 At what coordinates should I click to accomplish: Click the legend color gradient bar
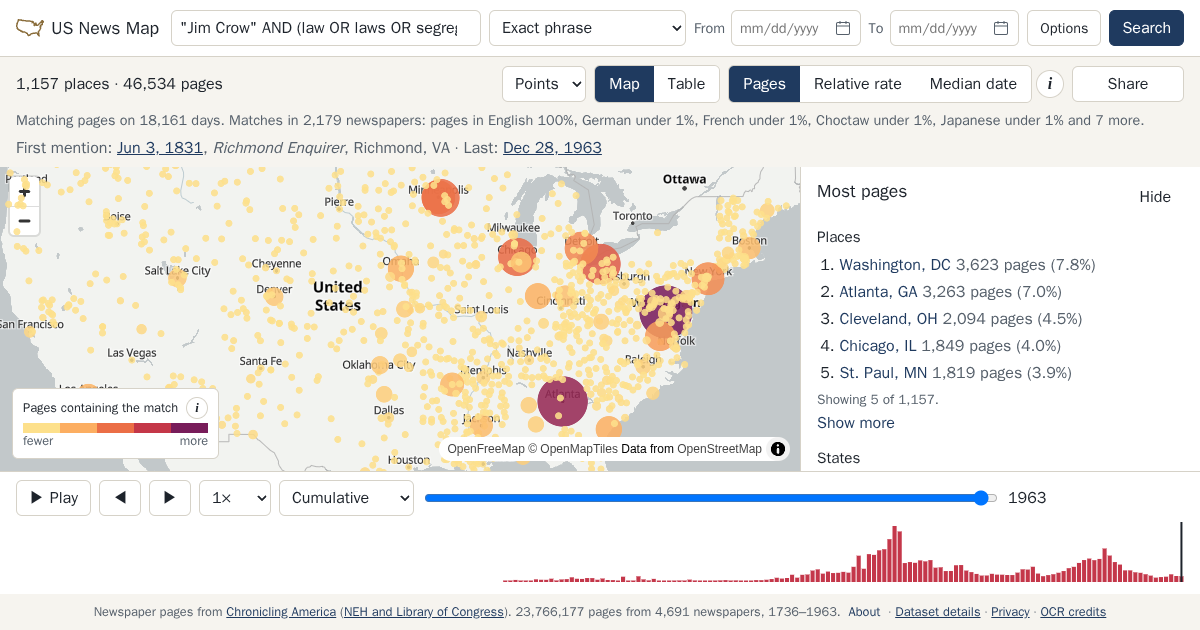(115, 428)
